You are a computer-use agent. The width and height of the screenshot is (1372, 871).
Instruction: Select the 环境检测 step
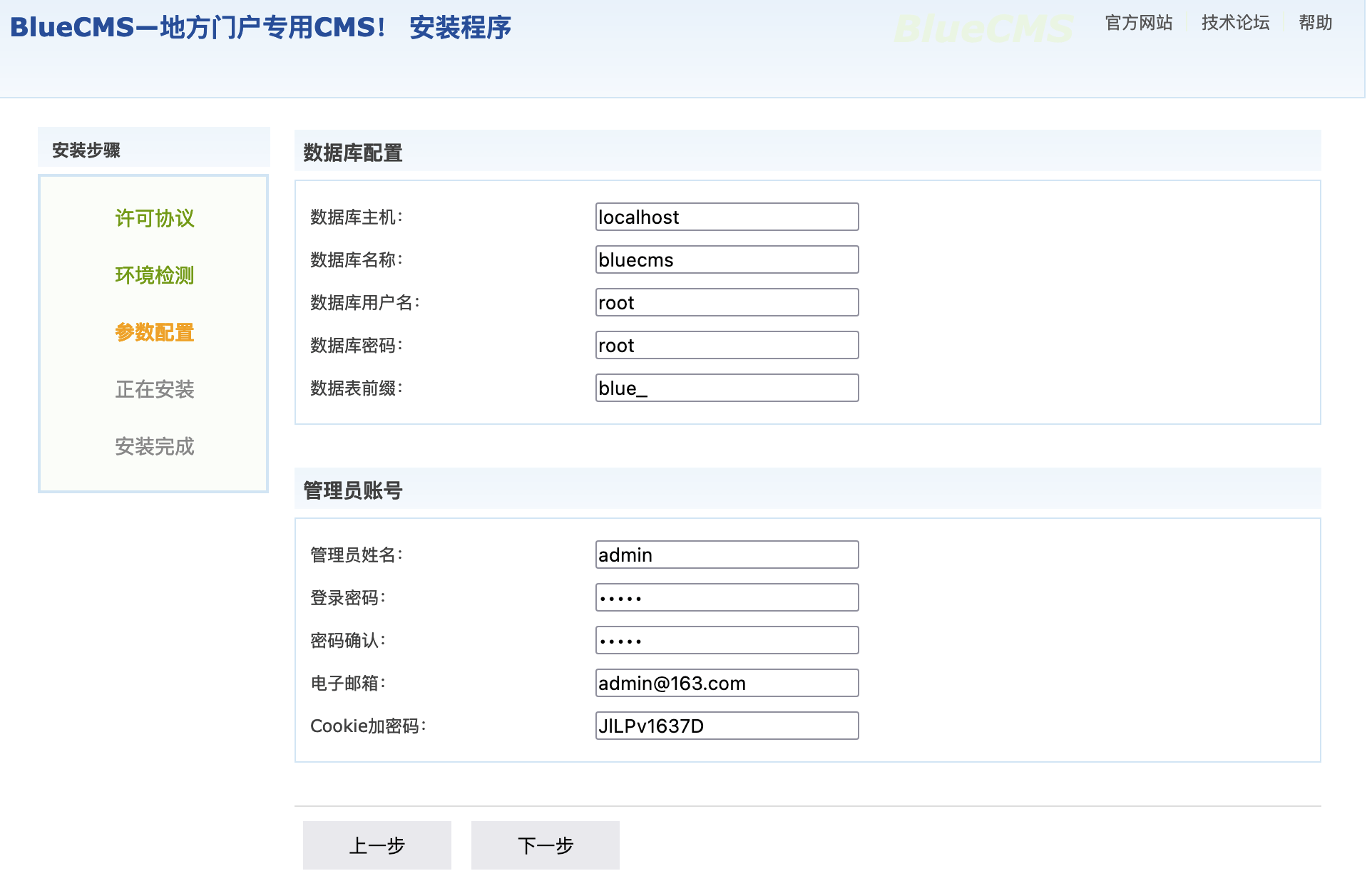point(154,275)
